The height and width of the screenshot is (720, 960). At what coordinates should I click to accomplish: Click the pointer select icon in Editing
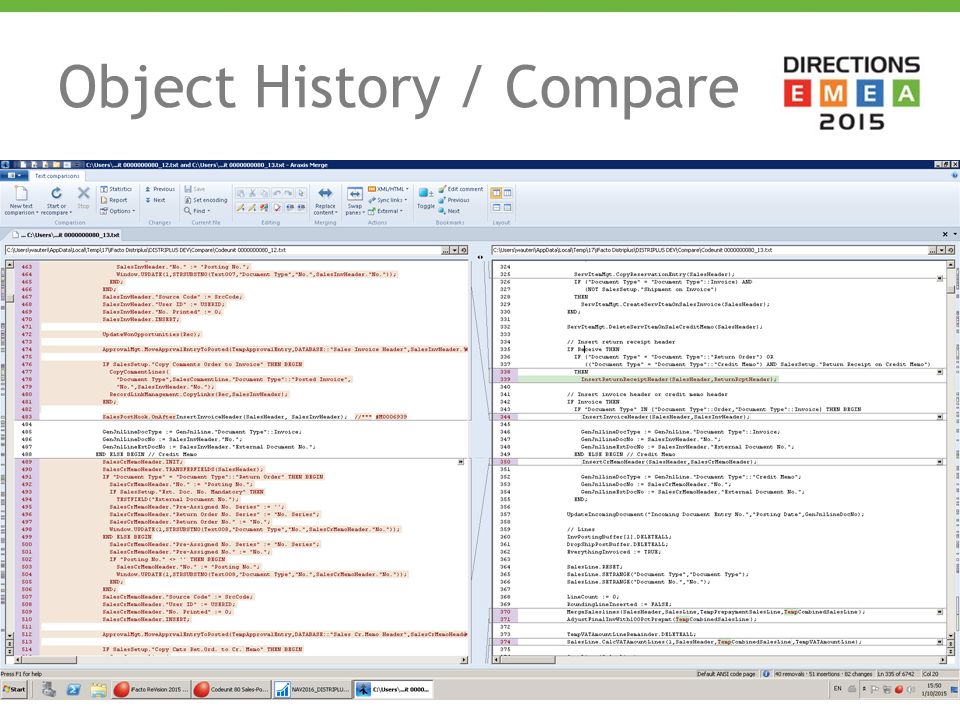click(x=301, y=193)
